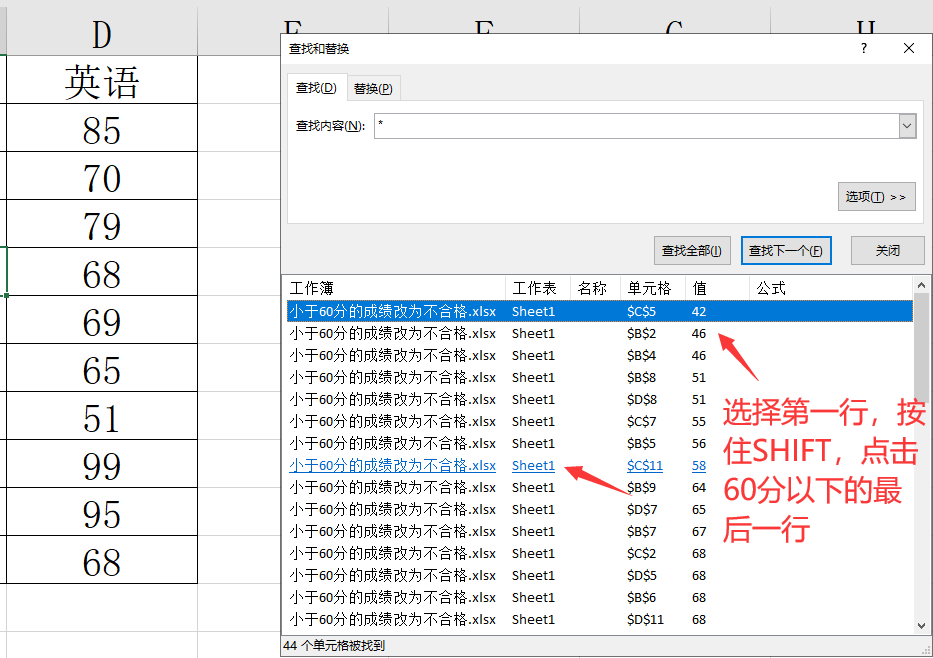Close the Find and Replace dialog
933x658 pixels.
tap(909, 48)
